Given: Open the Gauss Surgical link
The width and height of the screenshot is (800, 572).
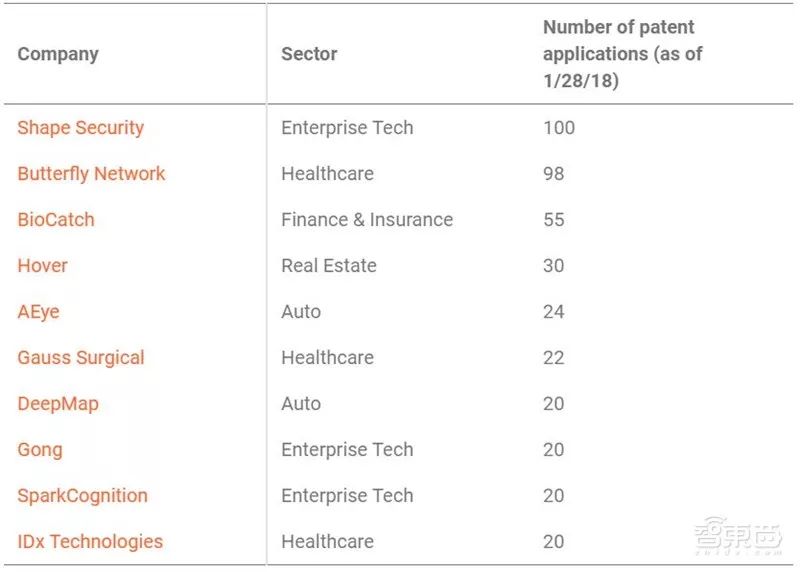Looking at the screenshot, I should [x=81, y=358].
